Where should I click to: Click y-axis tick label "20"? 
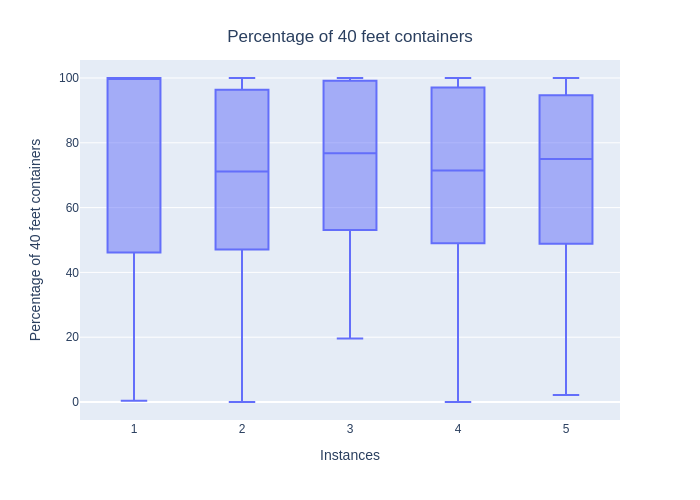[72, 337]
